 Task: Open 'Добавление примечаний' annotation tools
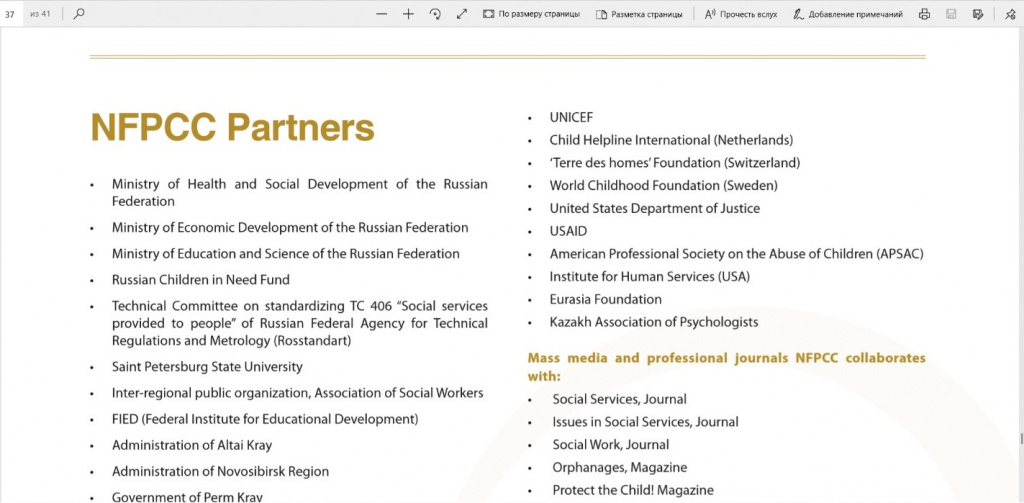tap(848, 14)
